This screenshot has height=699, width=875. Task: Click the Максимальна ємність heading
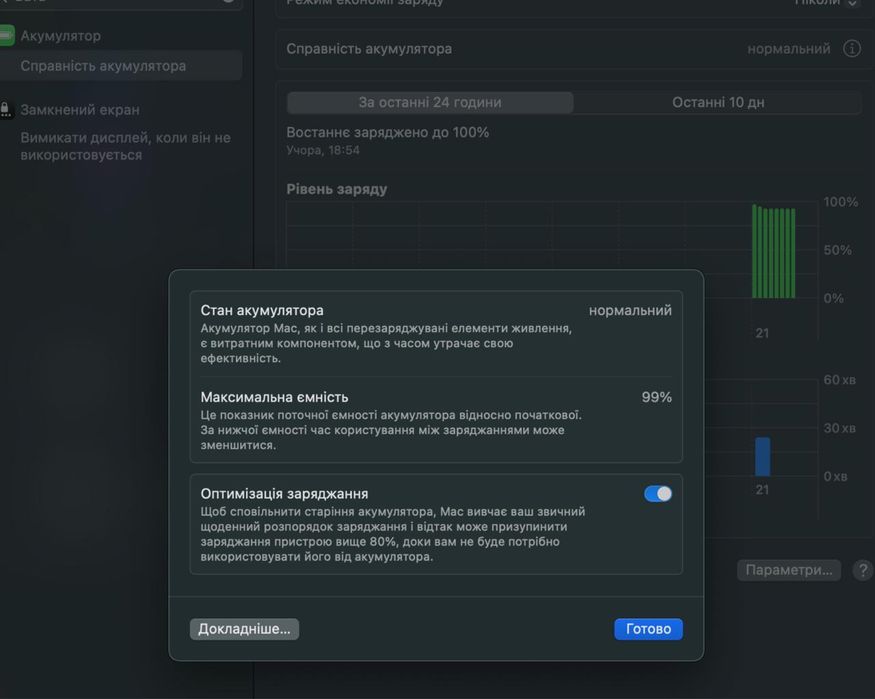pos(274,397)
